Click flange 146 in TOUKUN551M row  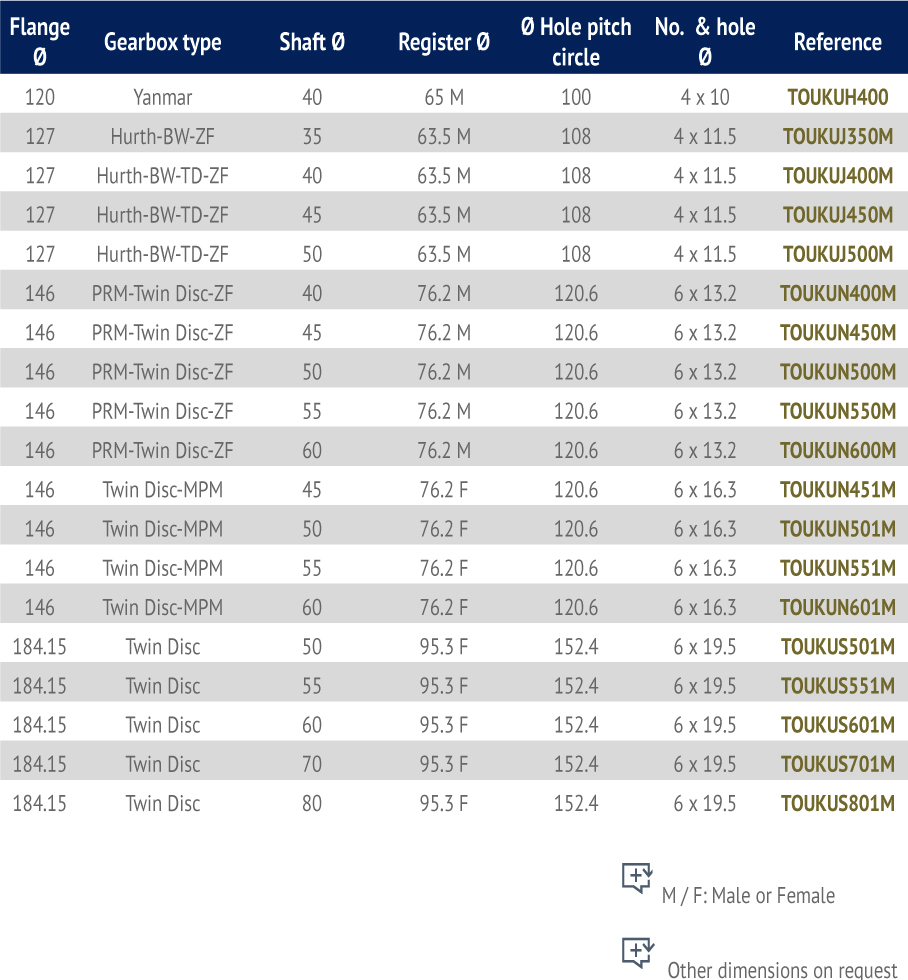click(39, 568)
